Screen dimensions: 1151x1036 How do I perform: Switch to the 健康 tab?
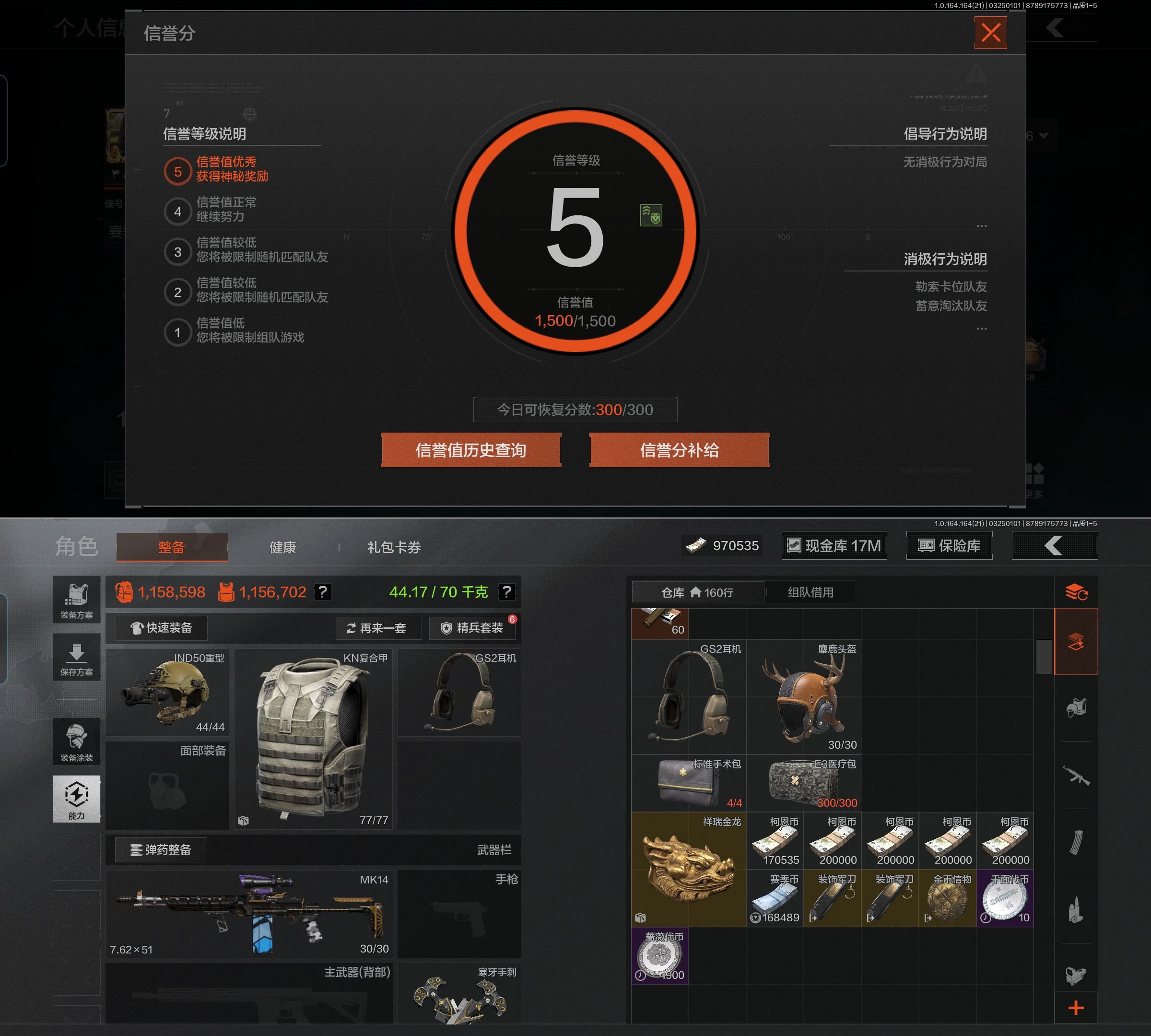(x=282, y=548)
